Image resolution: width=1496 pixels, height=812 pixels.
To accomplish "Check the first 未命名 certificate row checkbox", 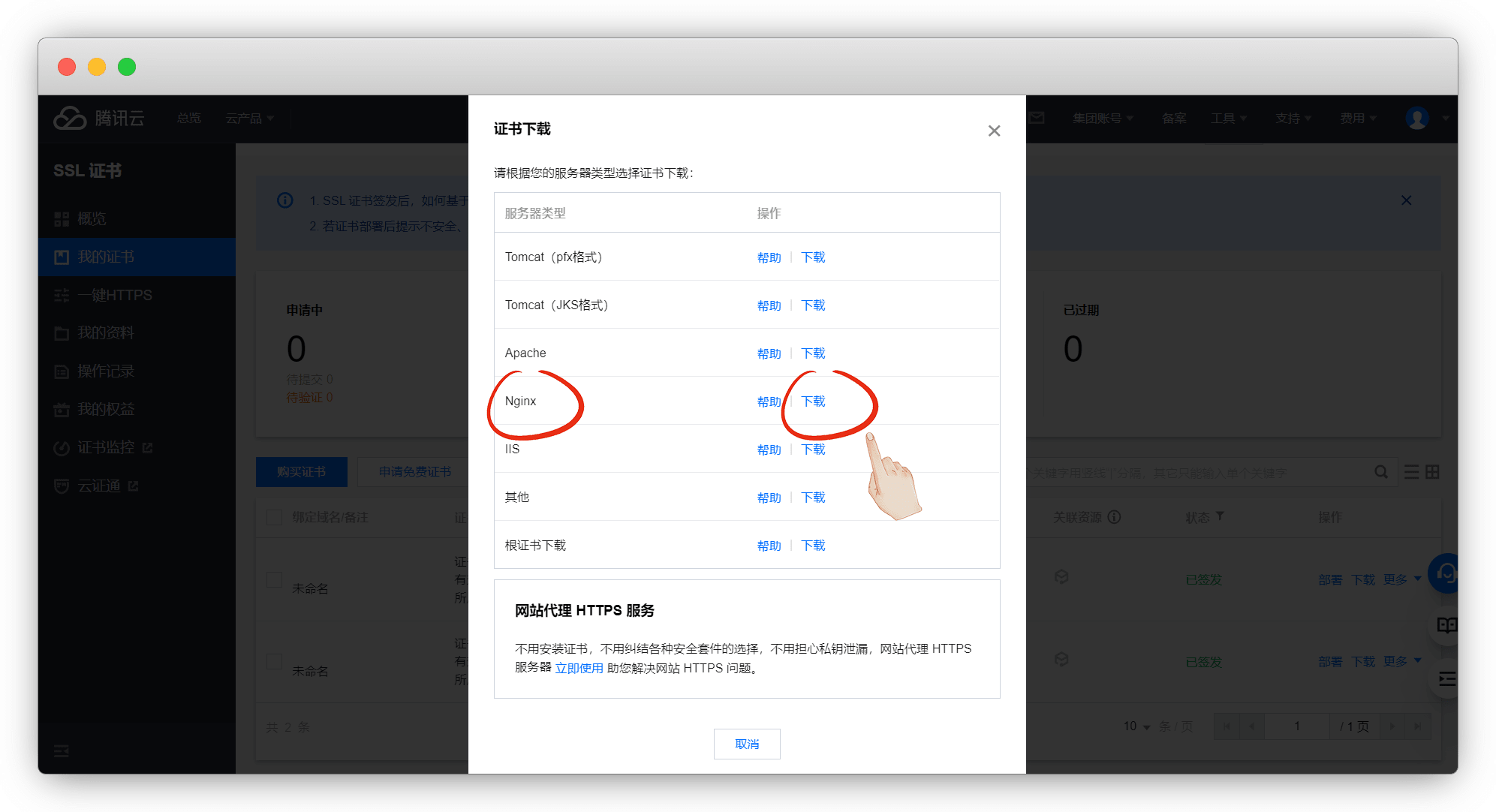I will click(x=275, y=579).
